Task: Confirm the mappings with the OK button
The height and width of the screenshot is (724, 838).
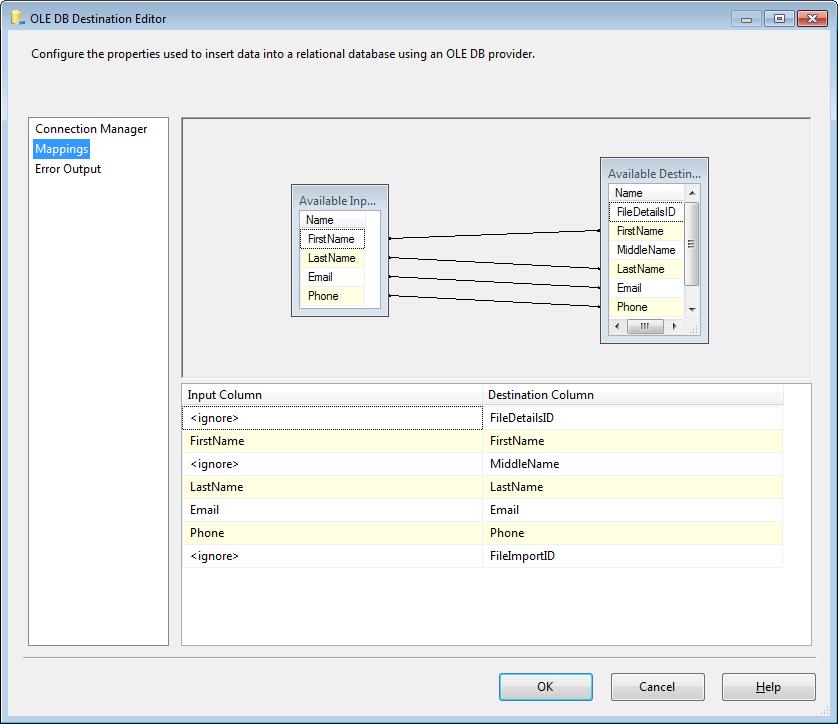Action: click(x=546, y=687)
